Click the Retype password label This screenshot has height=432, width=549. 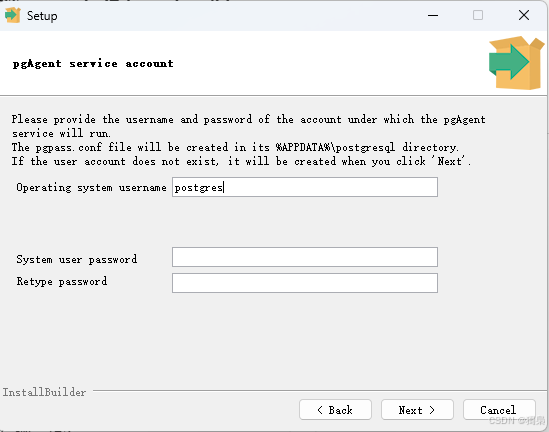62,281
